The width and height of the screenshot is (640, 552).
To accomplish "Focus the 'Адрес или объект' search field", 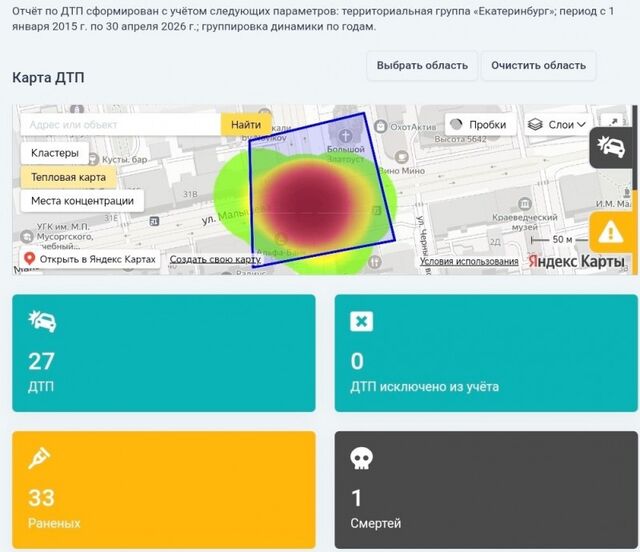I will 121,125.
